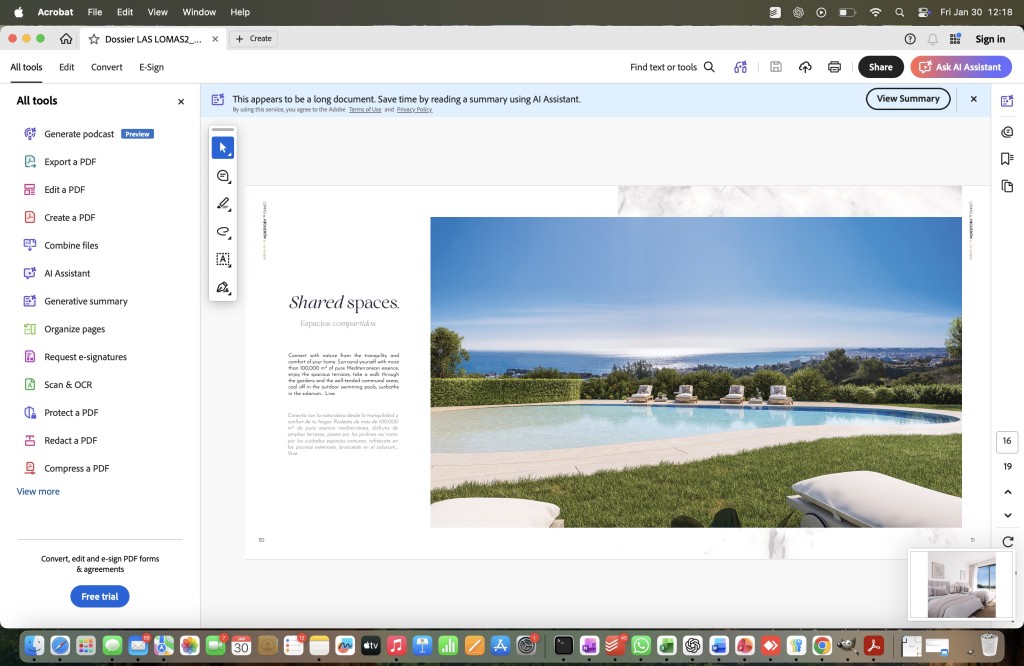Pick the highlighter pen tool
Screen dimensions: 1024x666
[223, 204]
